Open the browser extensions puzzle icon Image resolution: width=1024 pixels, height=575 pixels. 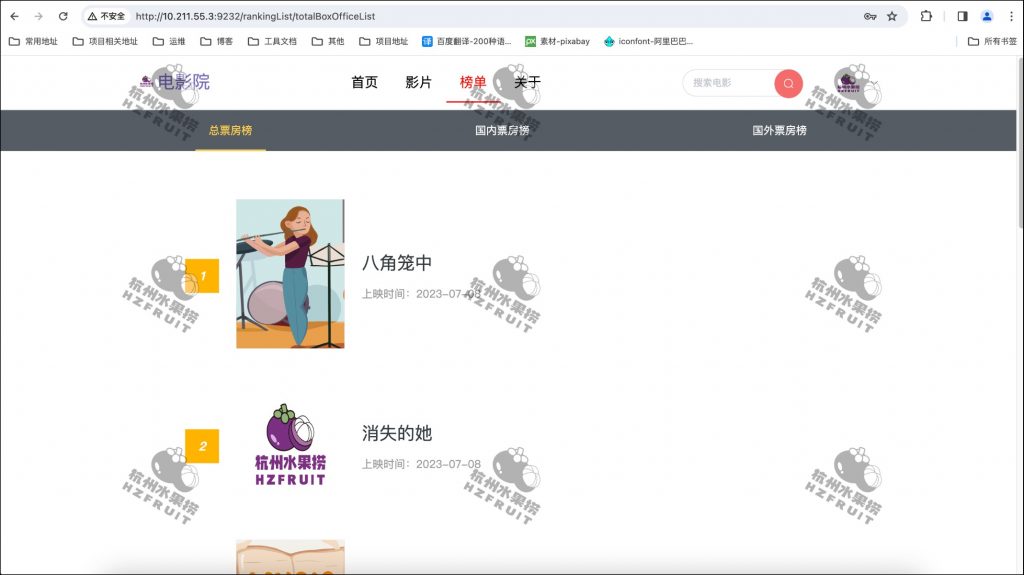point(926,16)
